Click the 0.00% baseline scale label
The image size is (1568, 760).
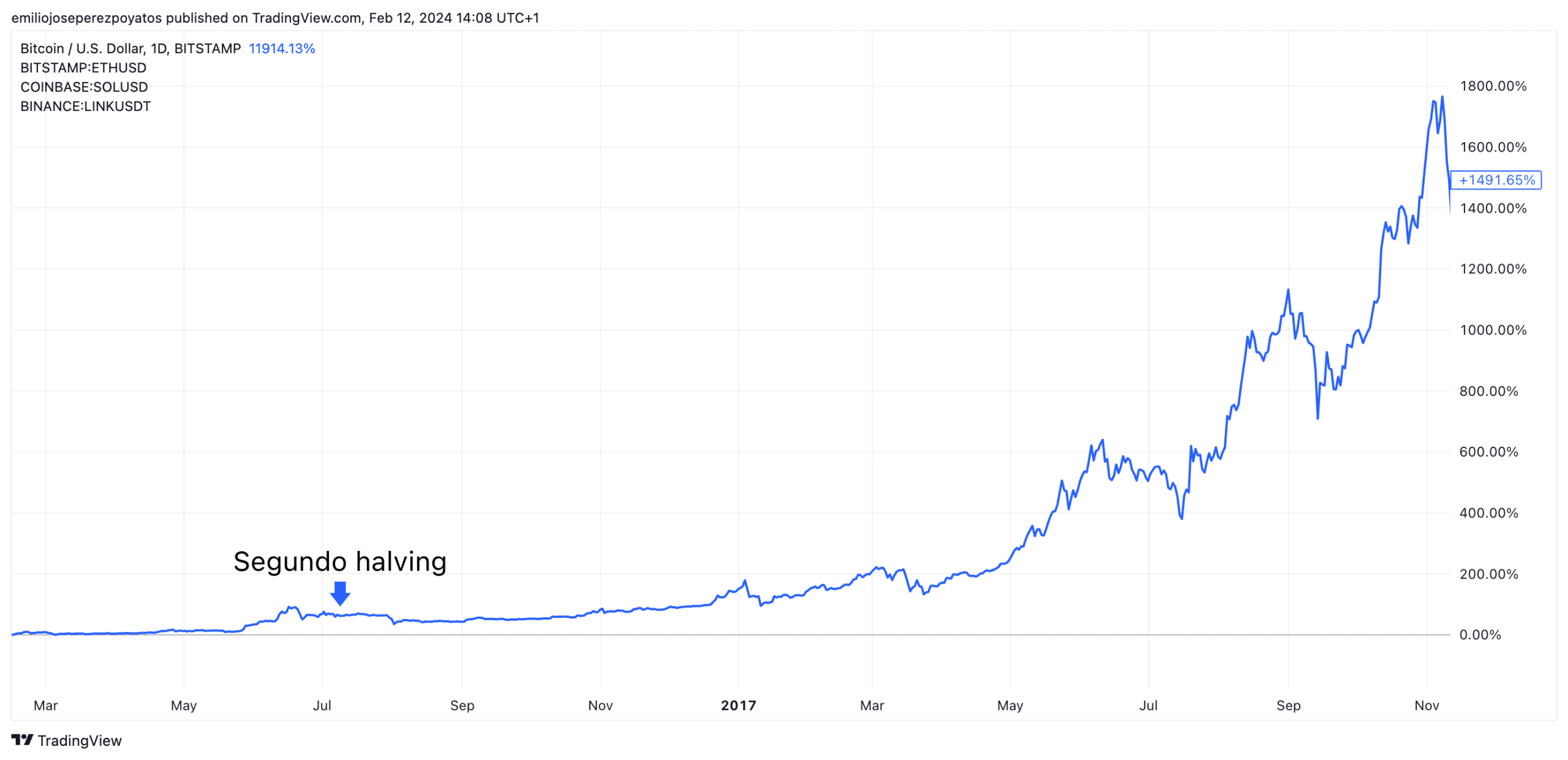pos(1480,635)
